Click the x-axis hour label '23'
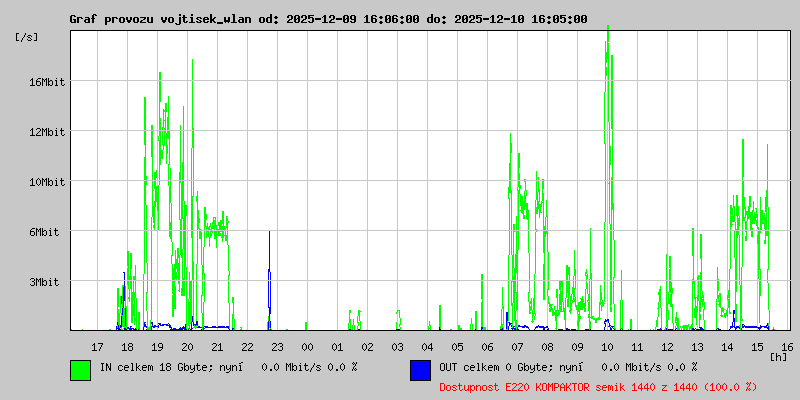 (x=277, y=347)
